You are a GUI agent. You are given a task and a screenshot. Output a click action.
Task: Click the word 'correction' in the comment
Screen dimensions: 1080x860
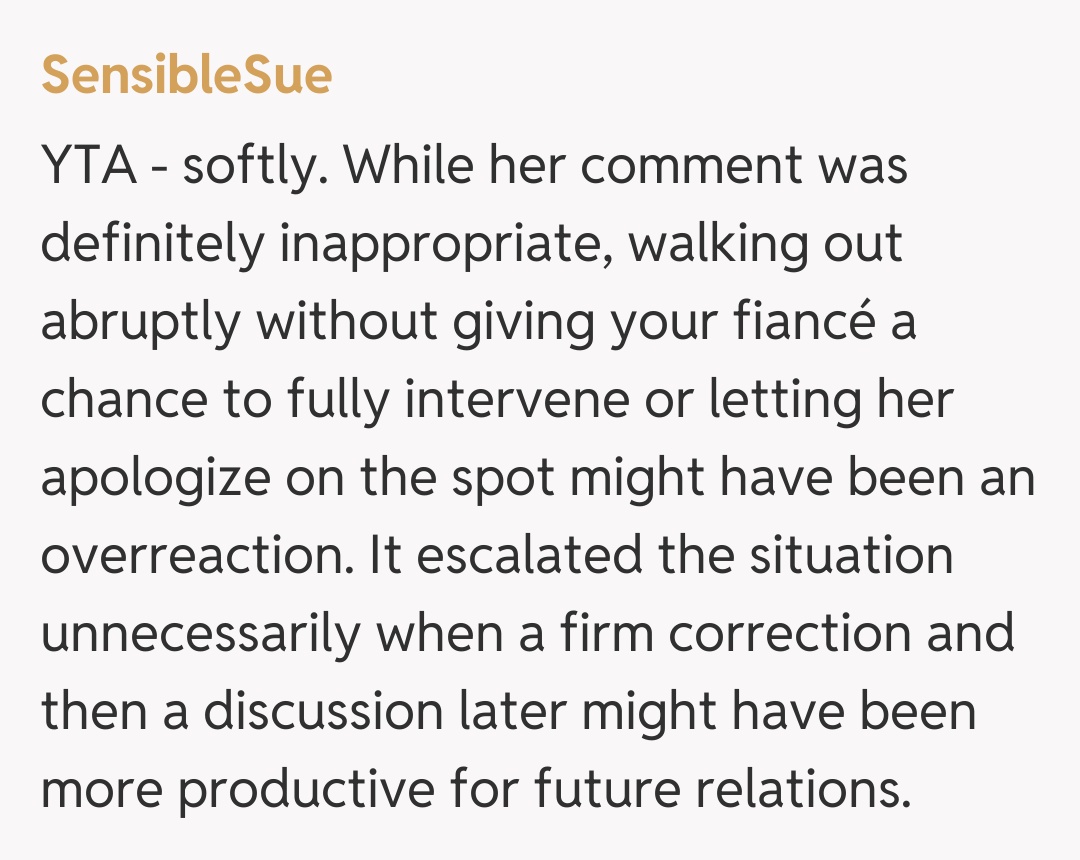[786, 634]
